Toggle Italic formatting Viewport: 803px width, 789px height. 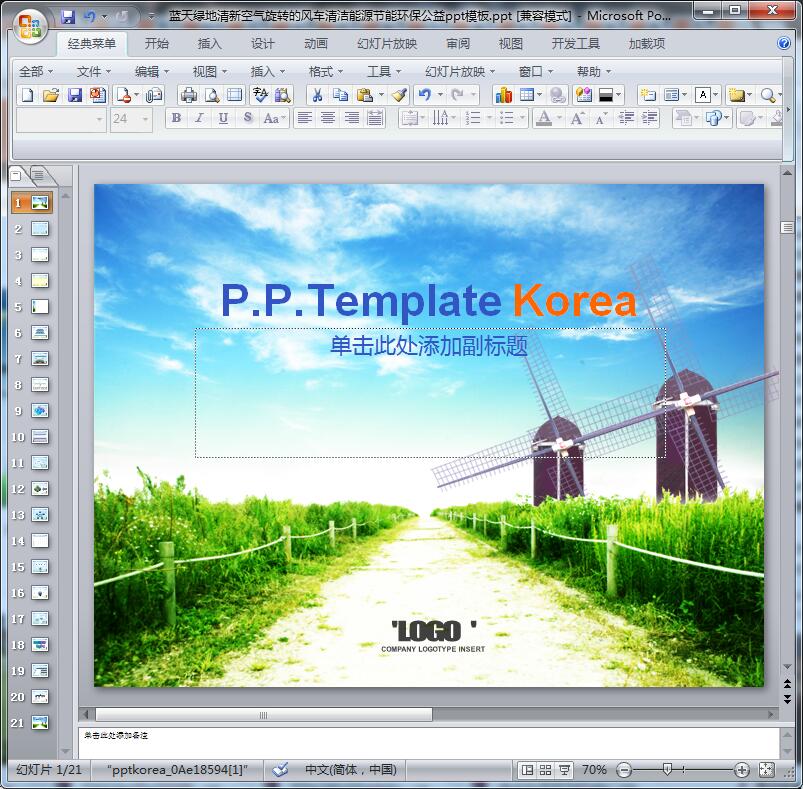point(200,119)
